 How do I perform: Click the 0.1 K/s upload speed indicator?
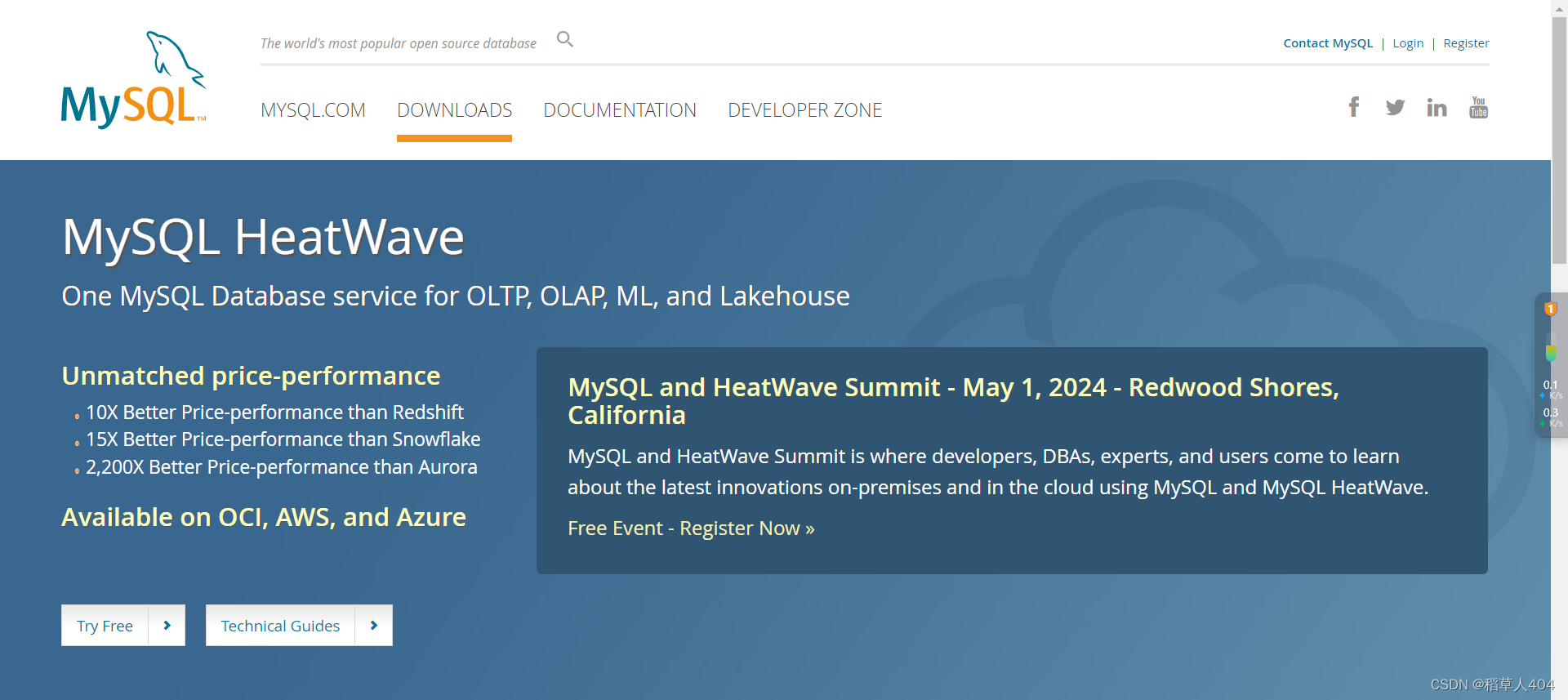coord(1551,390)
